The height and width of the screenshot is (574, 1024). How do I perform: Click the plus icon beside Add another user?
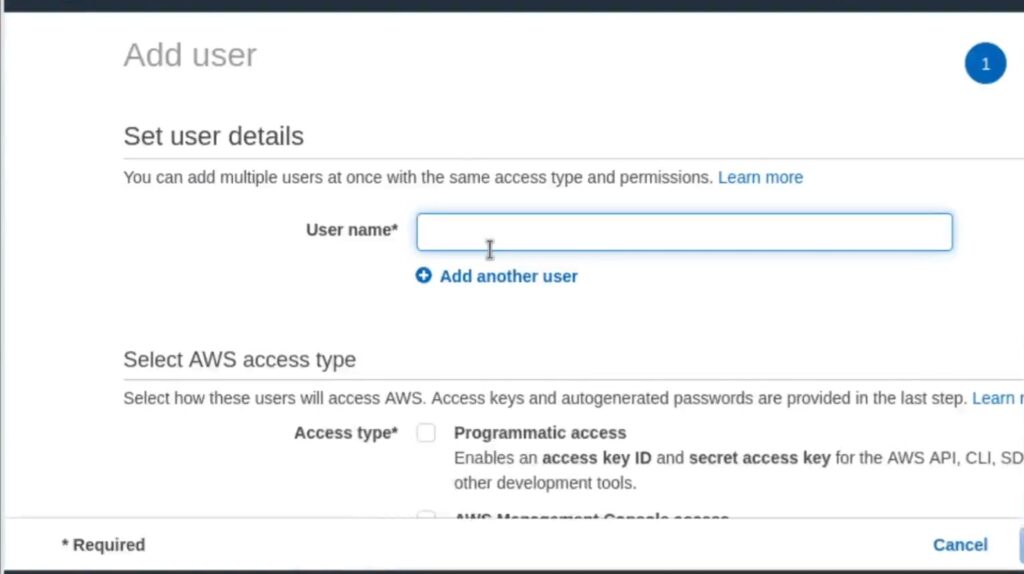(x=423, y=276)
